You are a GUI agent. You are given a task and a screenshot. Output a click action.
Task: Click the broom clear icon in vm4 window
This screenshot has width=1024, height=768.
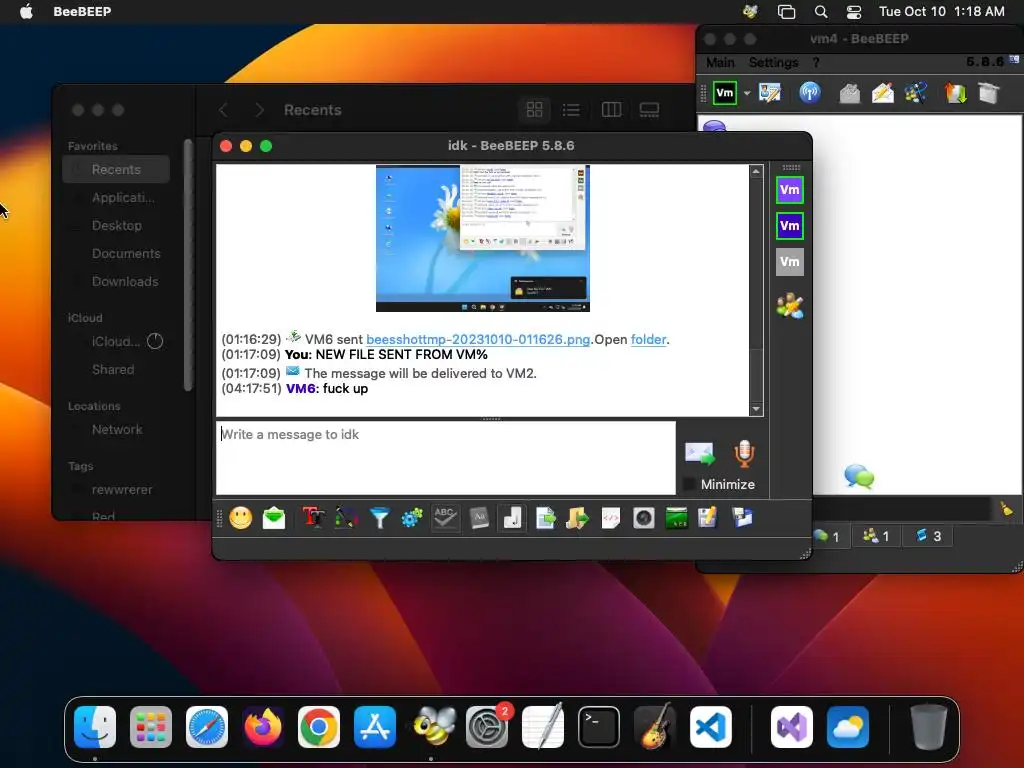click(1006, 509)
